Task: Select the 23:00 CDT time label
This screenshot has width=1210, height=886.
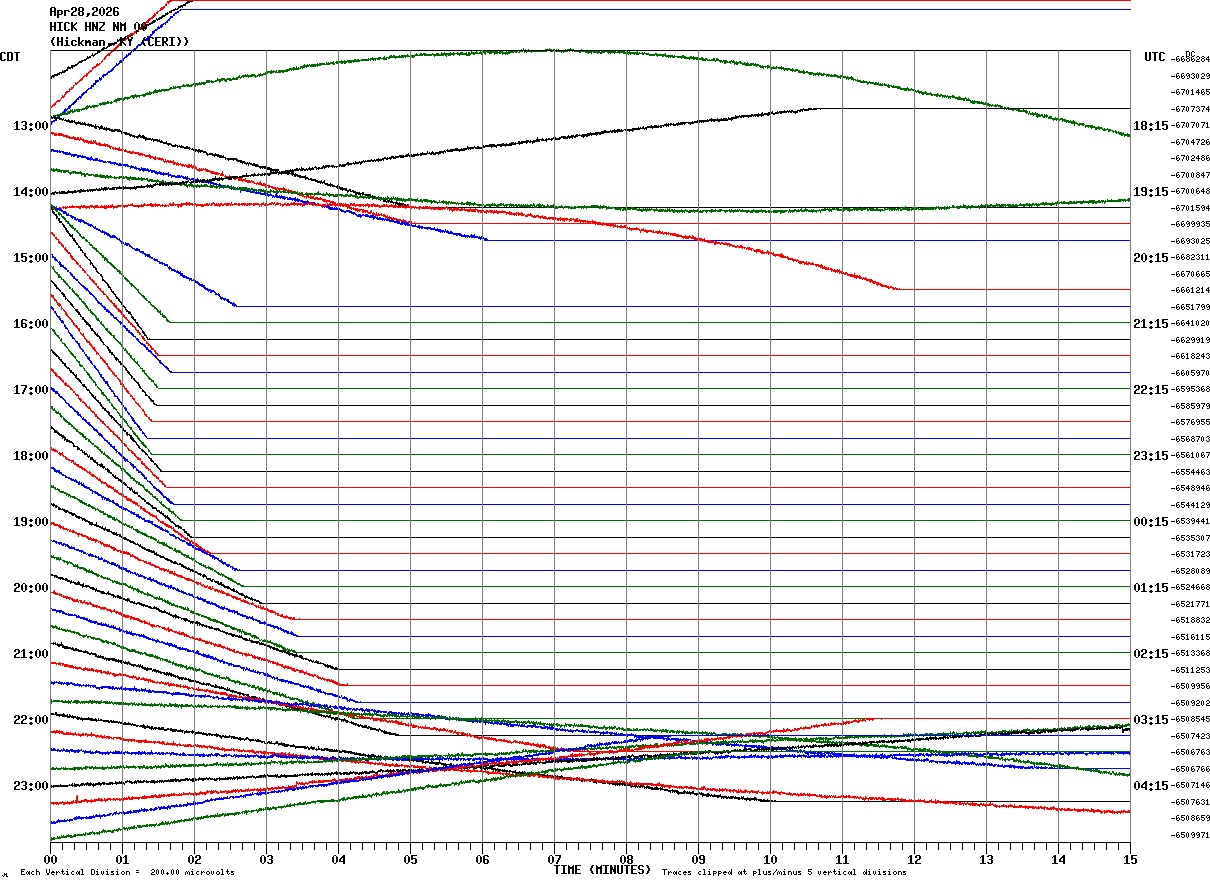Action: tap(31, 786)
